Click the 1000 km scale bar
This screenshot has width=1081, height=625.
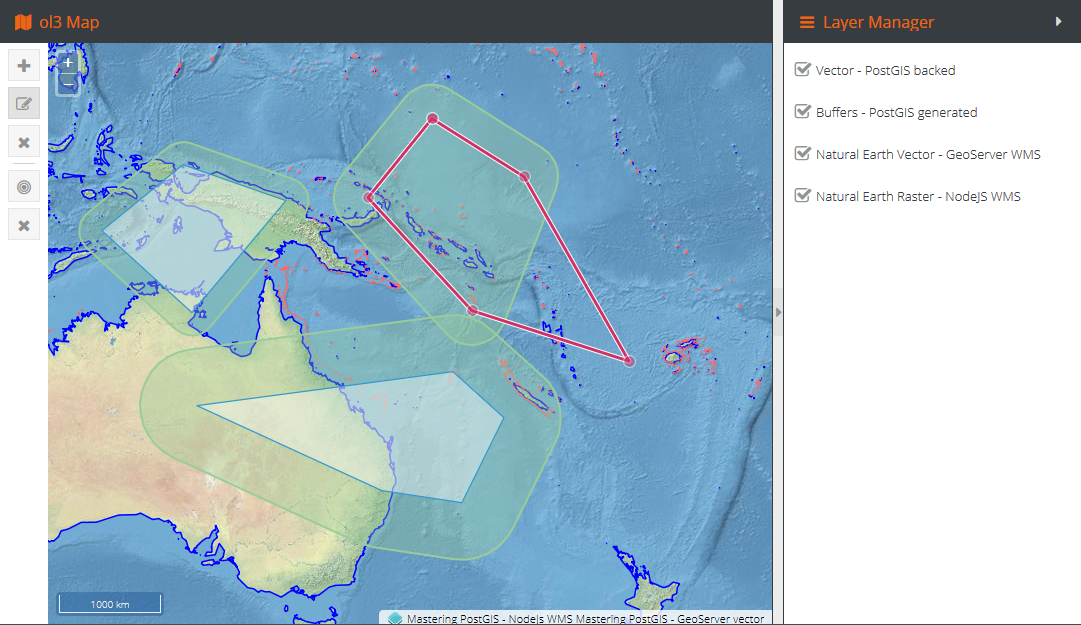pos(110,604)
